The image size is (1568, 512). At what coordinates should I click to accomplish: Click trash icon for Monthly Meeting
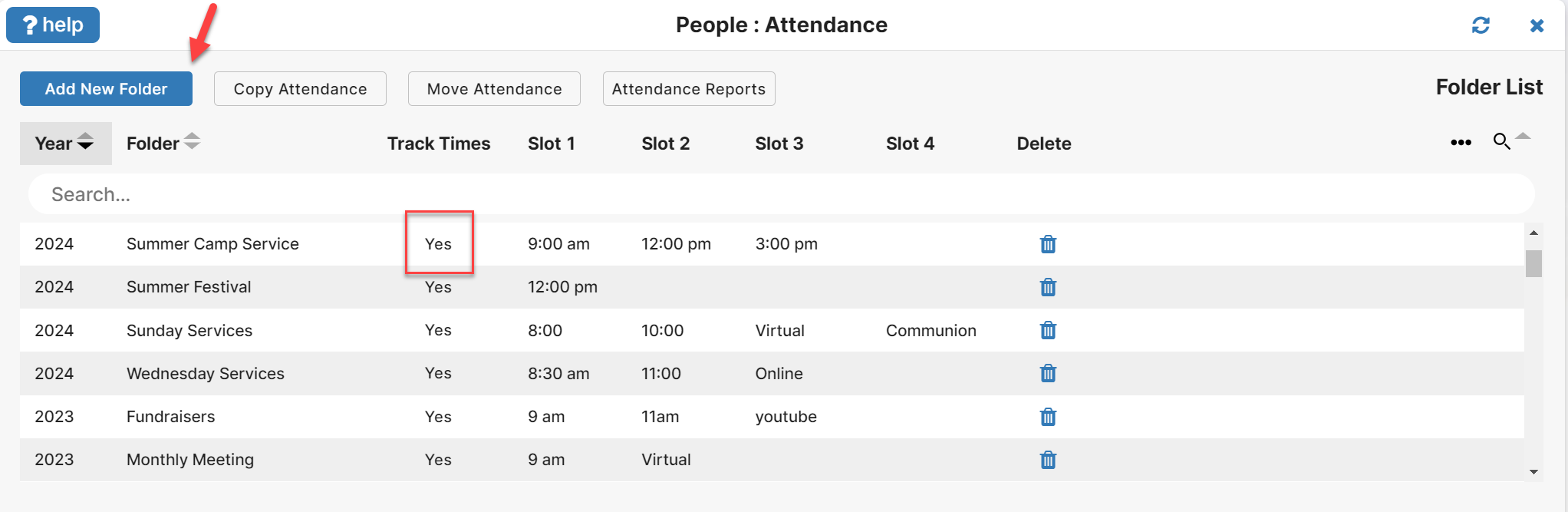1048,460
